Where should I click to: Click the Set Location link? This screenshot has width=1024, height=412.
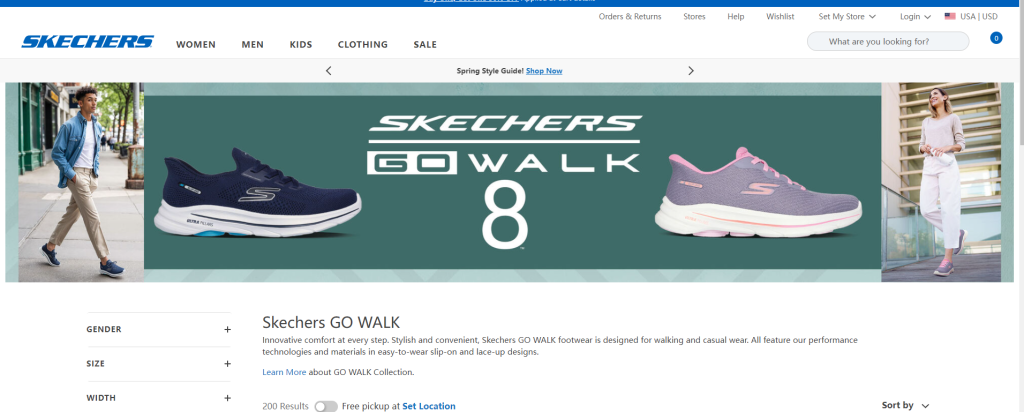coord(428,406)
